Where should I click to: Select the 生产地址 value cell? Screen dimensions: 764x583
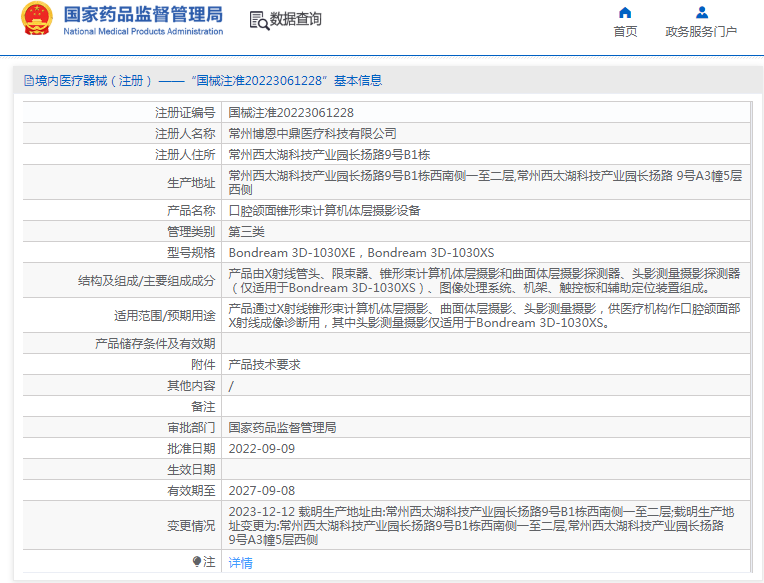(485, 182)
